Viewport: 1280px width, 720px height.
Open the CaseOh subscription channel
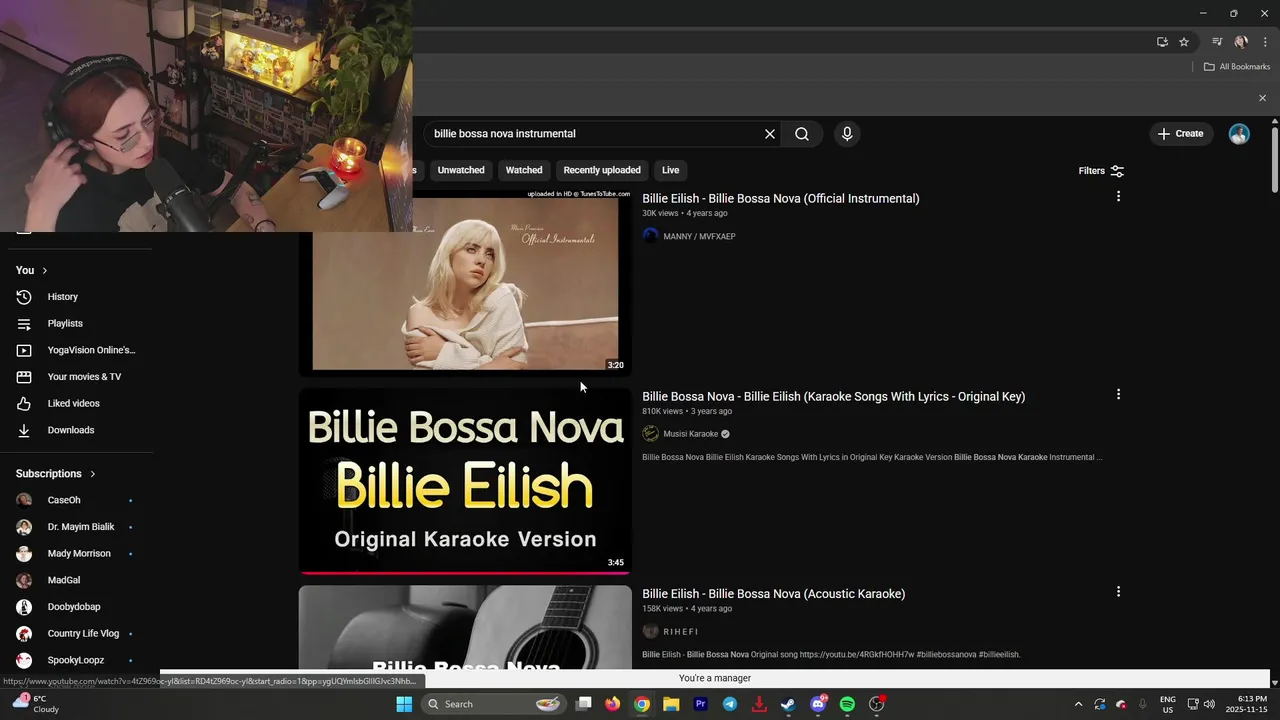pos(76,500)
